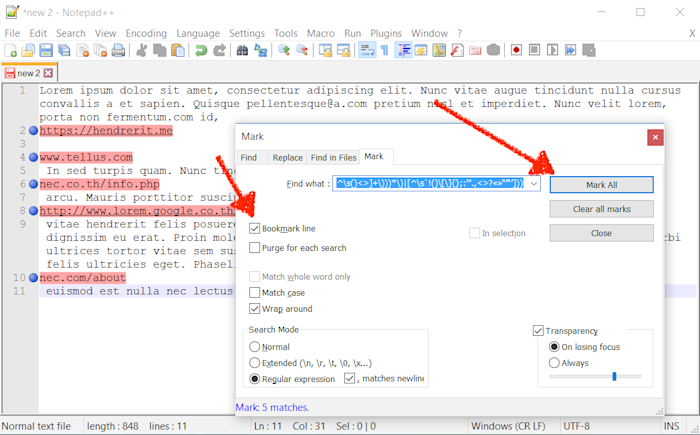Click the bookmark marker on line 2
This screenshot has height=435, width=700.
33,130
